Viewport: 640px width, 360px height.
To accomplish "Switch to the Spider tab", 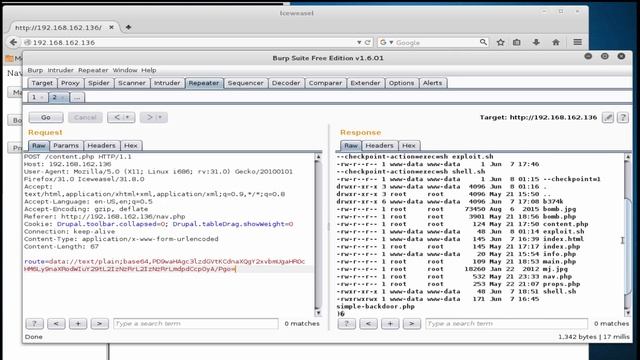I will click(x=99, y=83).
